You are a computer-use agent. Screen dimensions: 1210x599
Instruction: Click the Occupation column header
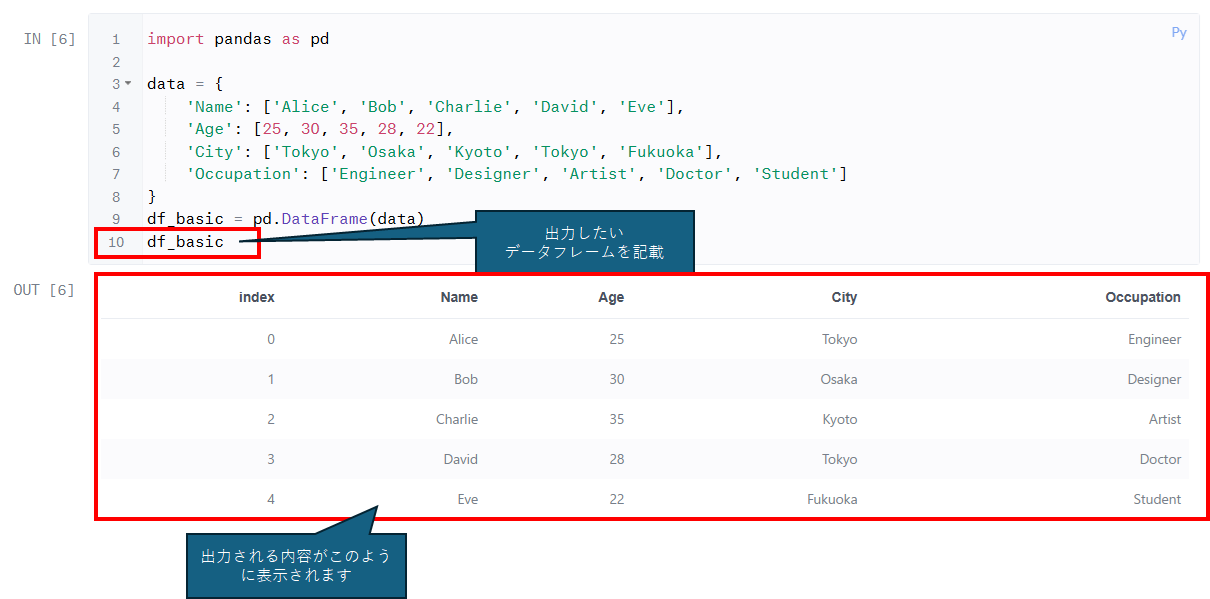[1143, 297]
